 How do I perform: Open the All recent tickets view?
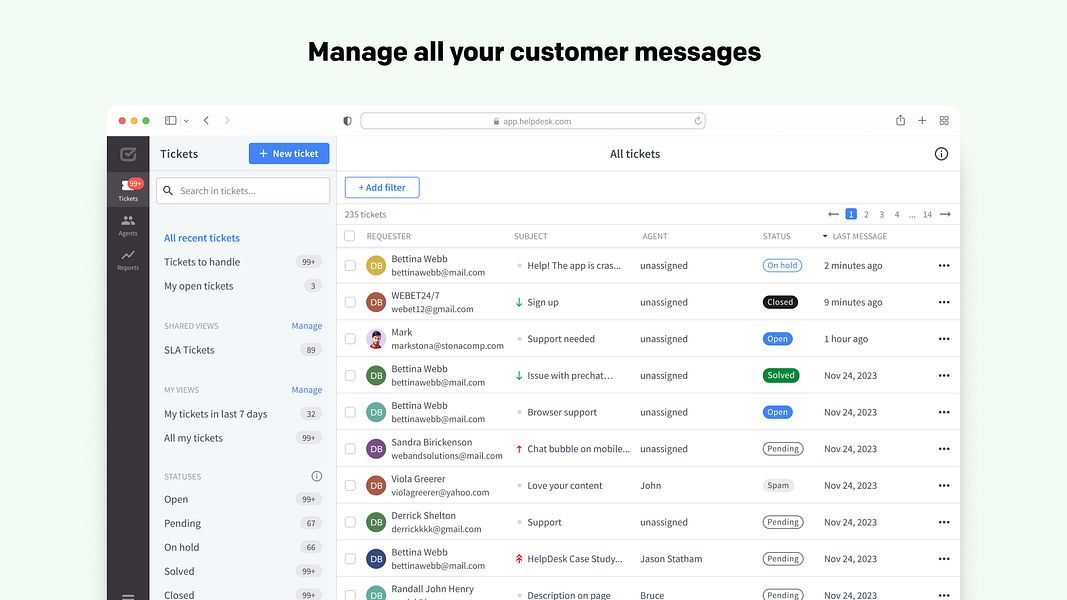click(x=201, y=237)
